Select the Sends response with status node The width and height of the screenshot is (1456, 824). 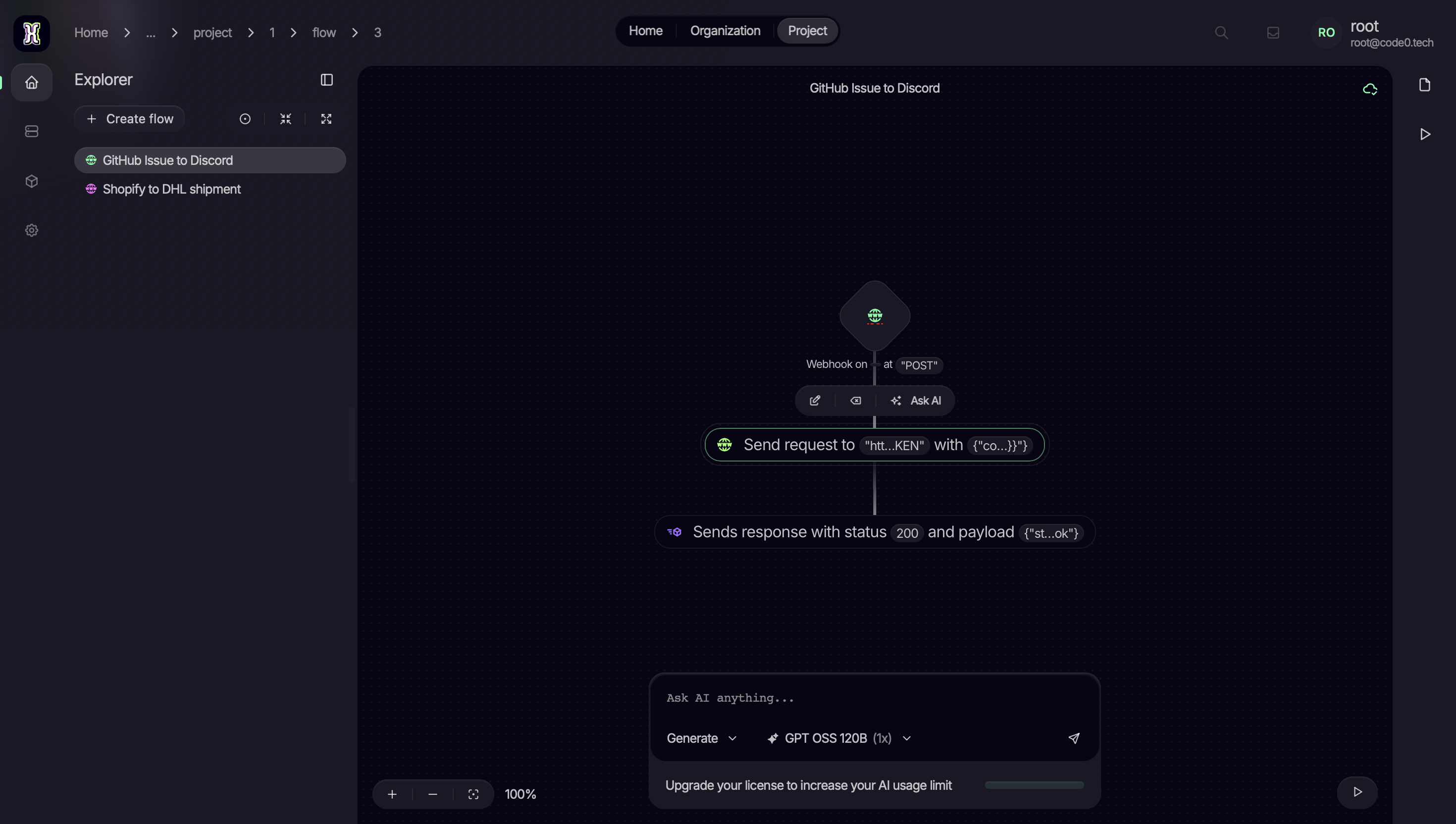click(875, 532)
